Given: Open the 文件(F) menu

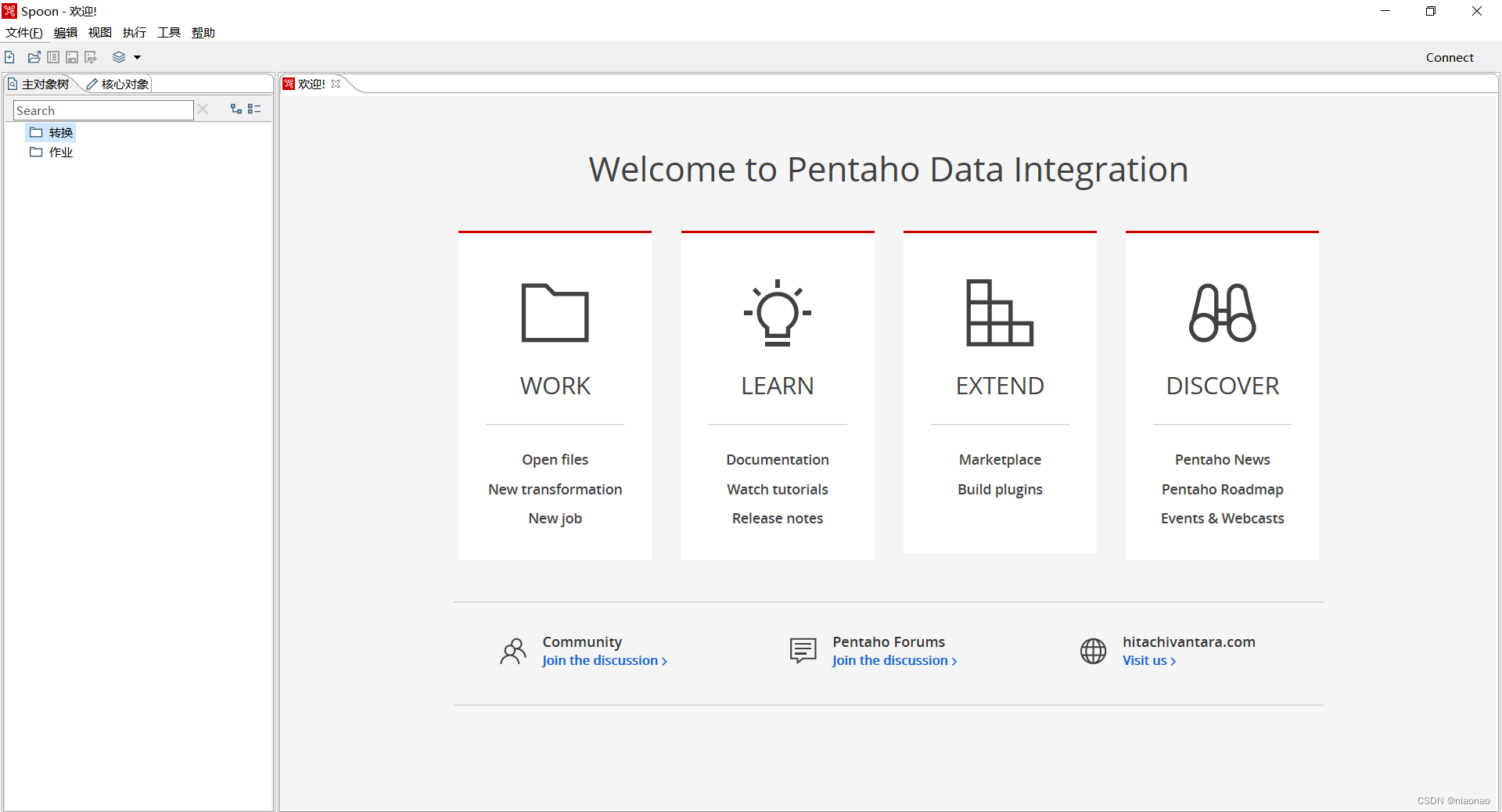Looking at the screenshot, I should [24, 32].
